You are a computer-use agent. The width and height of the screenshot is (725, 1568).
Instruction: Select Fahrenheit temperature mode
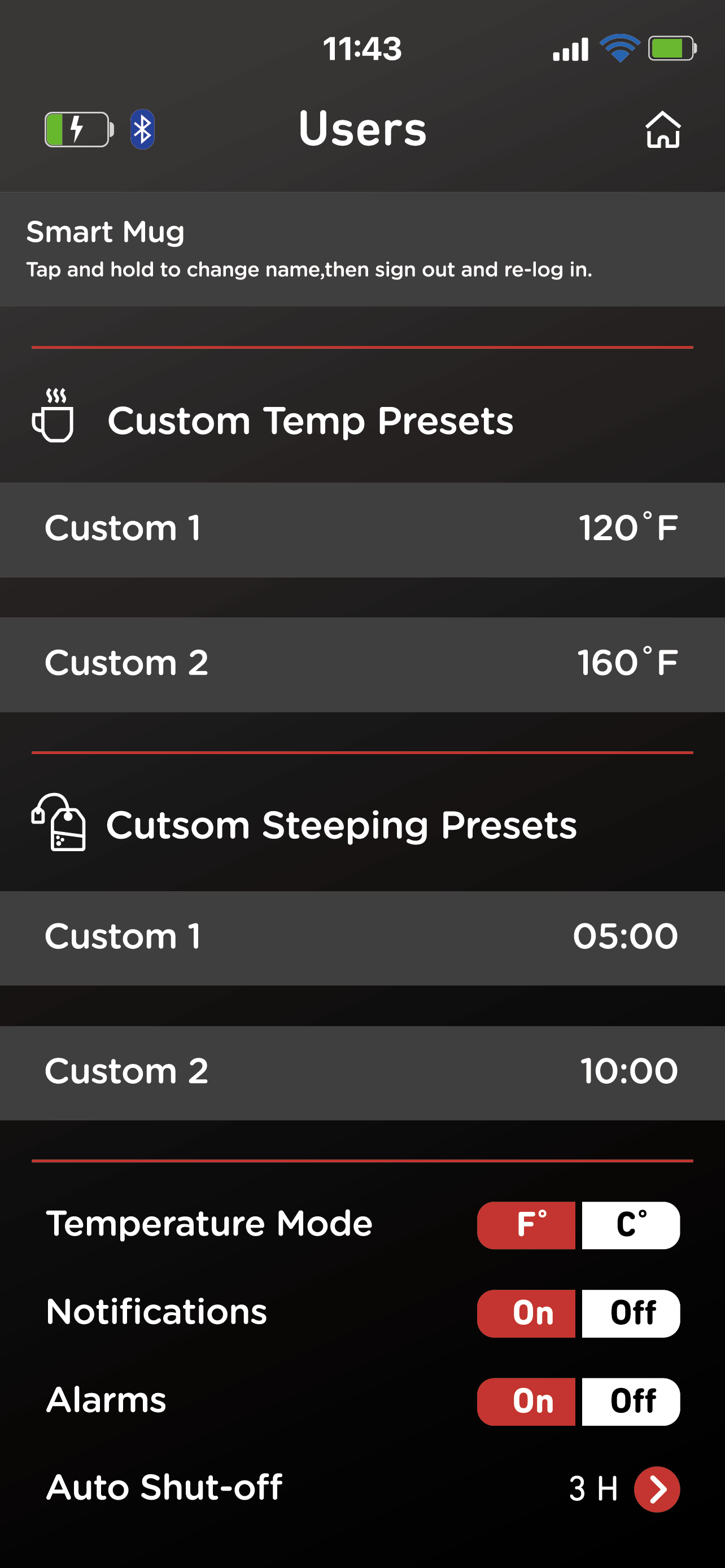(527, 1225)
